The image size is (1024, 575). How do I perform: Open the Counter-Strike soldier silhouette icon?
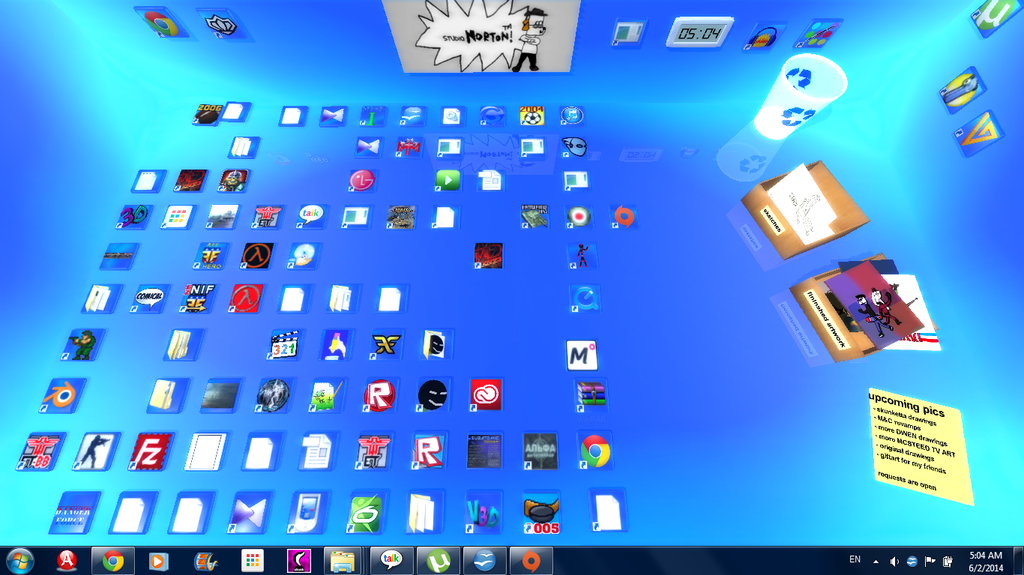pyautogui.click(x=96, y=452)
